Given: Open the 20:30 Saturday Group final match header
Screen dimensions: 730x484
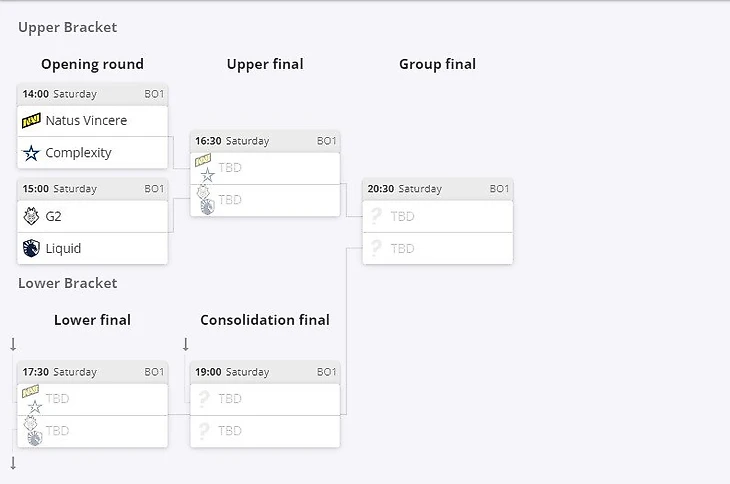Looking at the screenshot, I should (437, 189).
